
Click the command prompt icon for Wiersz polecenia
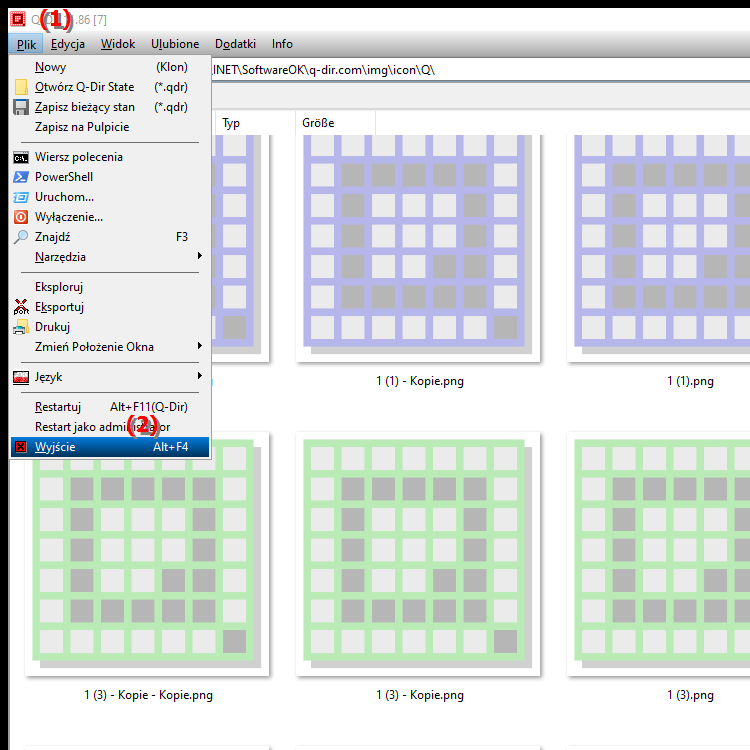[x=21, y=157]
